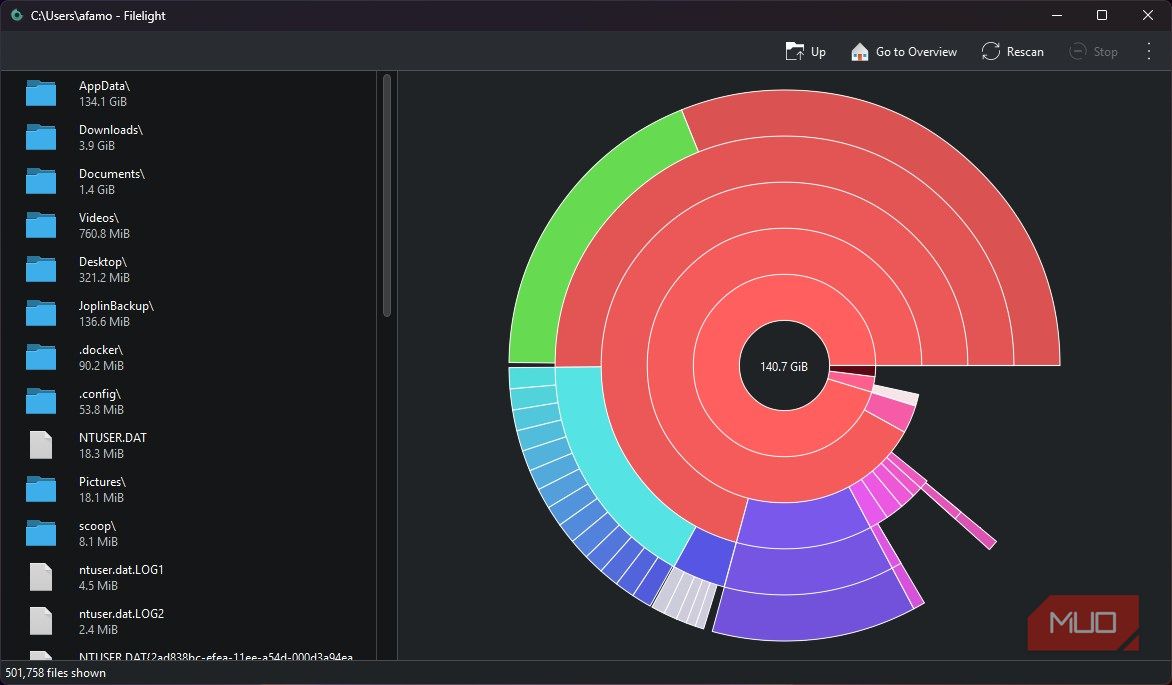Click the .docker folder icon
Image resolution: width=1172 pixels, height=685 pixels.
pos(41,357)
